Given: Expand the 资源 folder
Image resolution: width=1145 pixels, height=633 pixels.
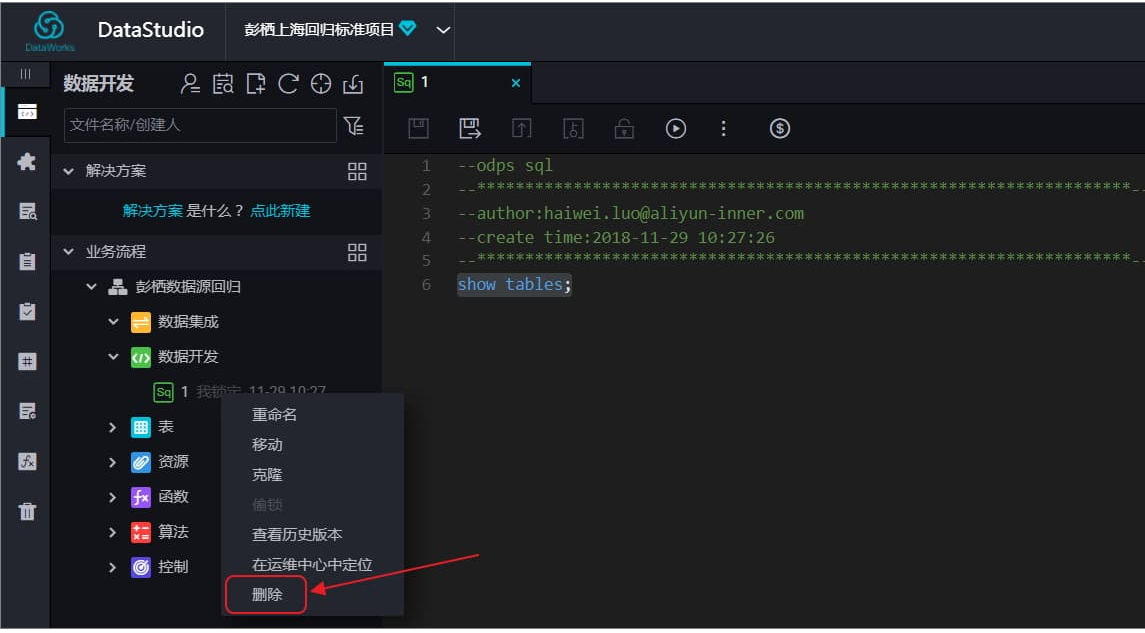Looking at the screenshot, I should click(113, 462).
